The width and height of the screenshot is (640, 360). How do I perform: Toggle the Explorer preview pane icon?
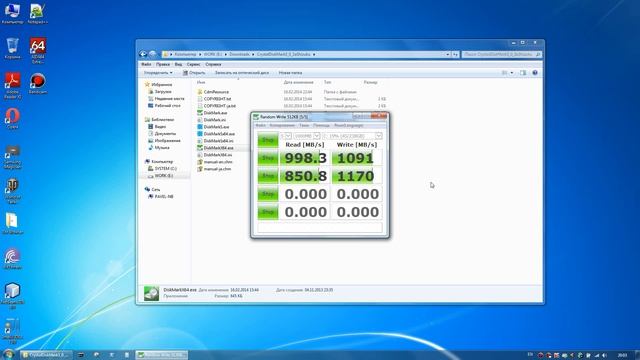523,73
